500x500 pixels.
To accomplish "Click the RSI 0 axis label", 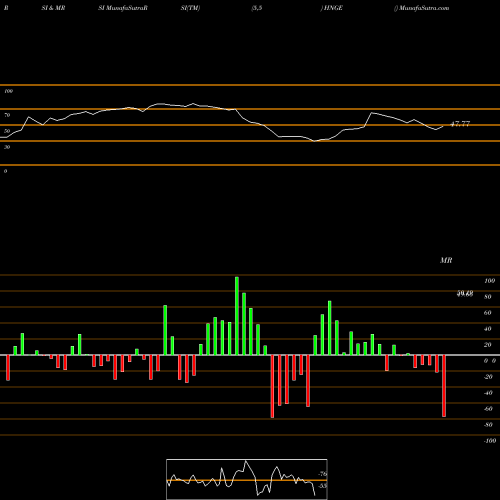I will point(5,171).
